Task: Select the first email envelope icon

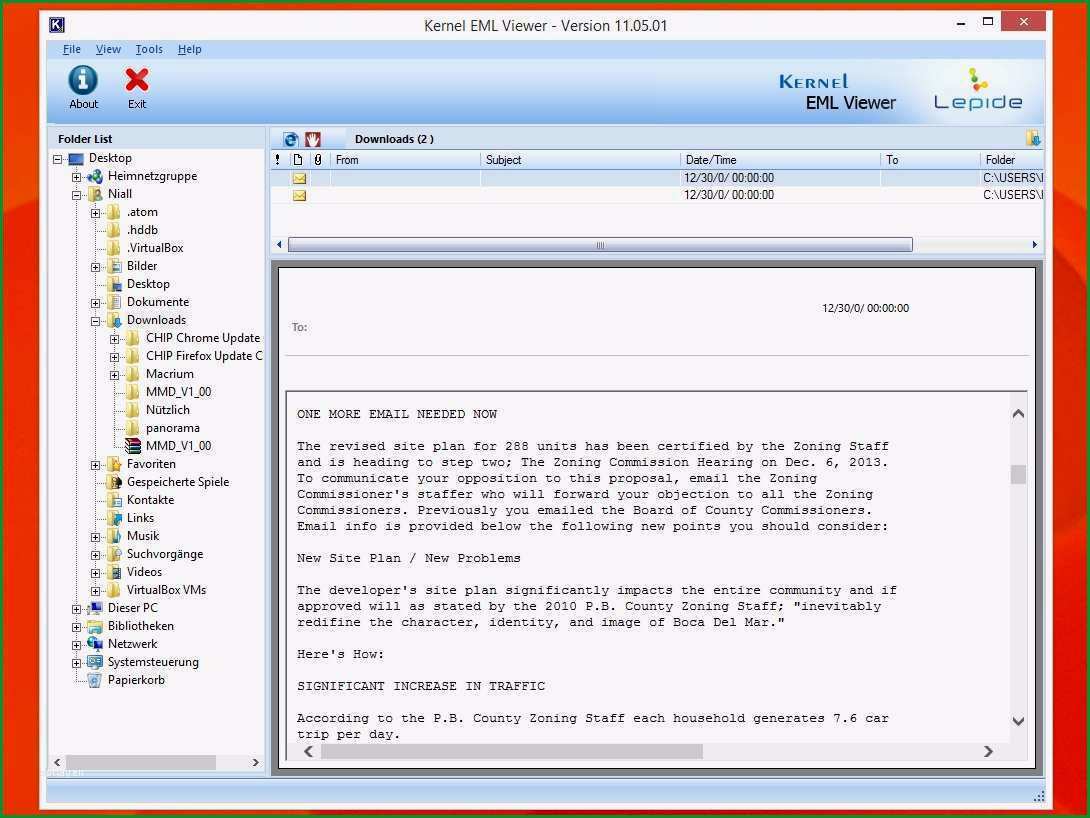Action: pyautogui.click(x=299, y=178)
